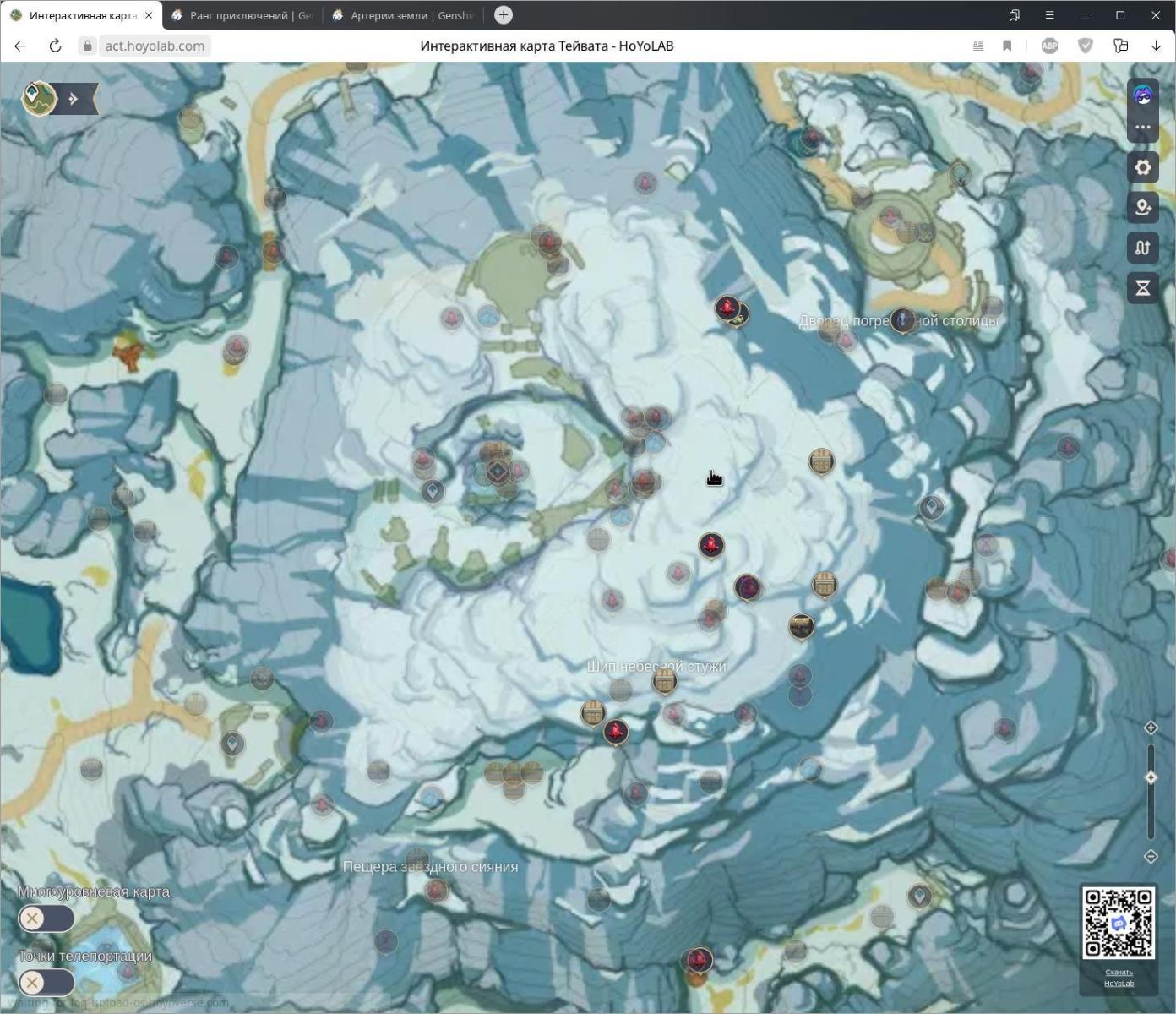
Task: Open the tab bar bookmarks panel icon
Action: [1014, 15]
